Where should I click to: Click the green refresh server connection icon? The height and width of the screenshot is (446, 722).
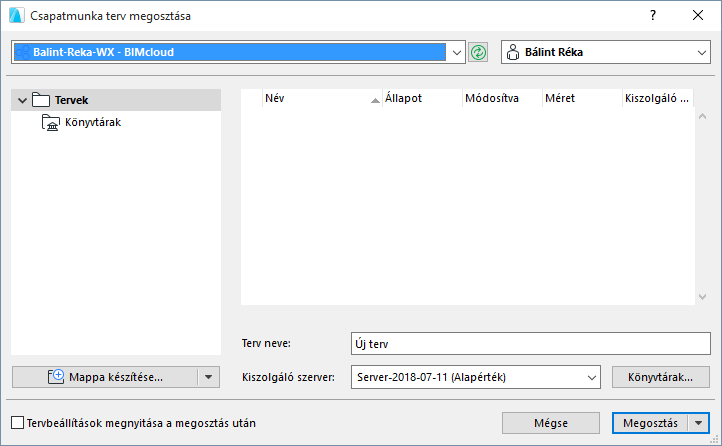[x=478, y=52]
